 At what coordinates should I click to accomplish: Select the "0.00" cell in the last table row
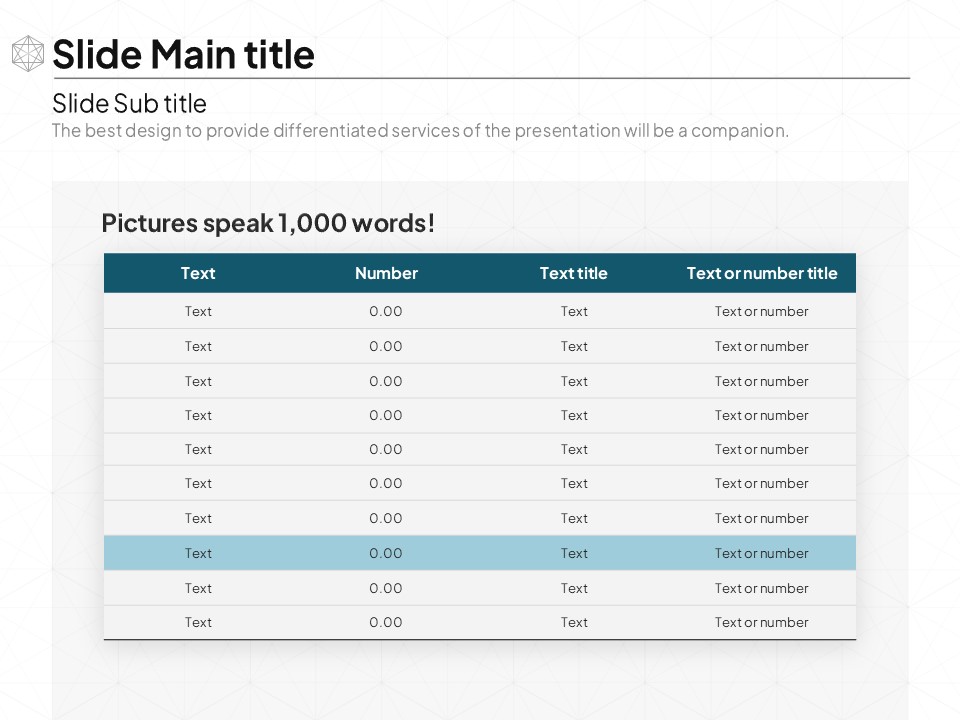click(x=386, y=622)
